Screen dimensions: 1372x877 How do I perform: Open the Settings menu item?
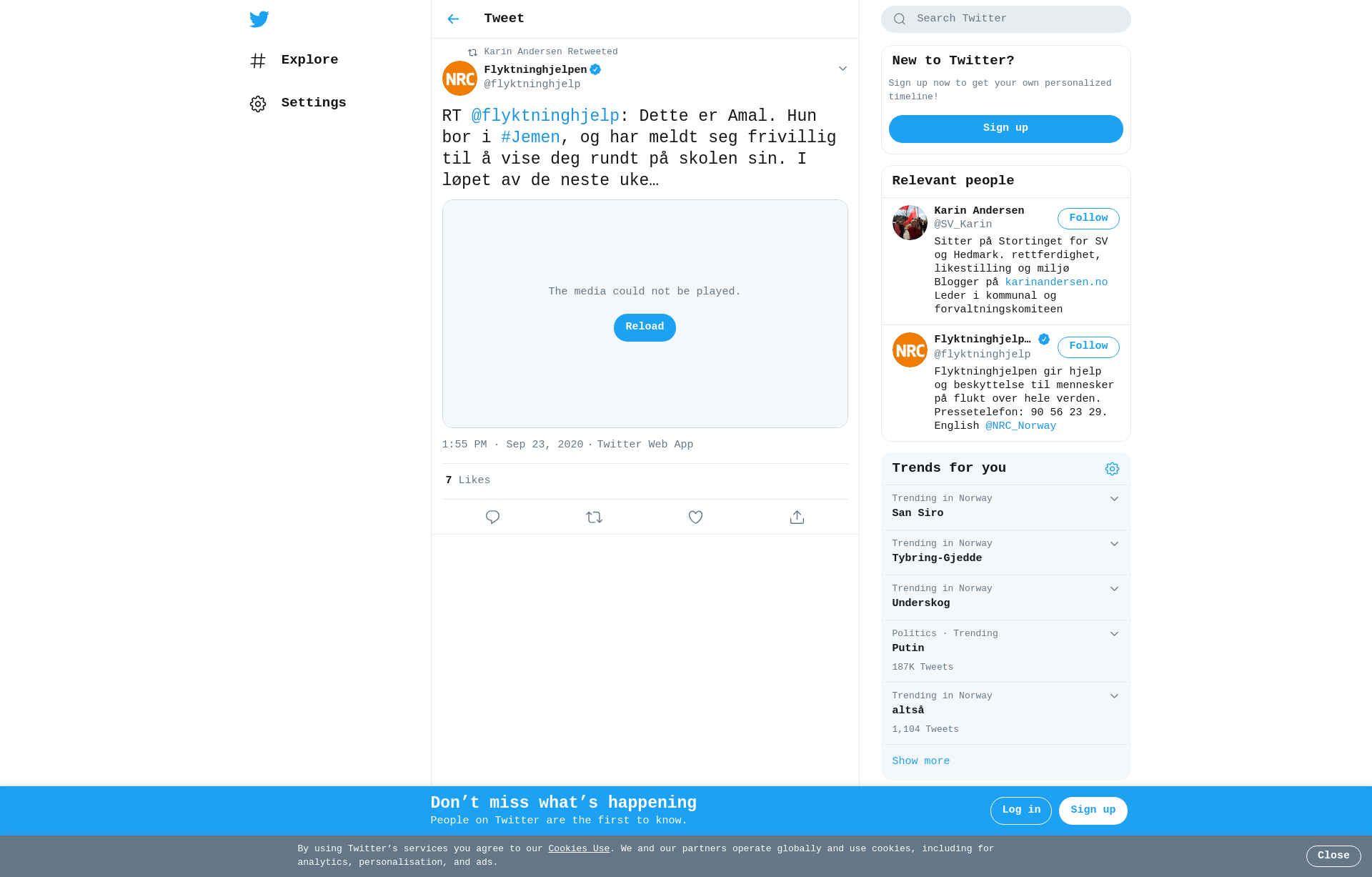[298, 103]
